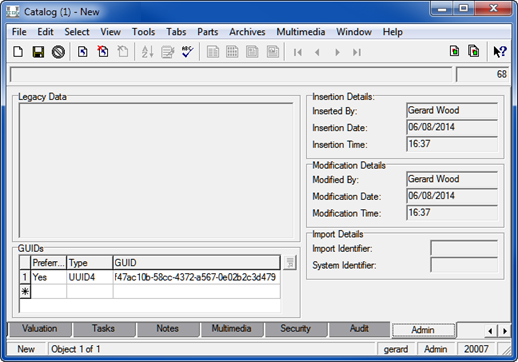Click the A-Z sort icon
The width and height of the screenshot is (518, 362).
pos(147,52)
